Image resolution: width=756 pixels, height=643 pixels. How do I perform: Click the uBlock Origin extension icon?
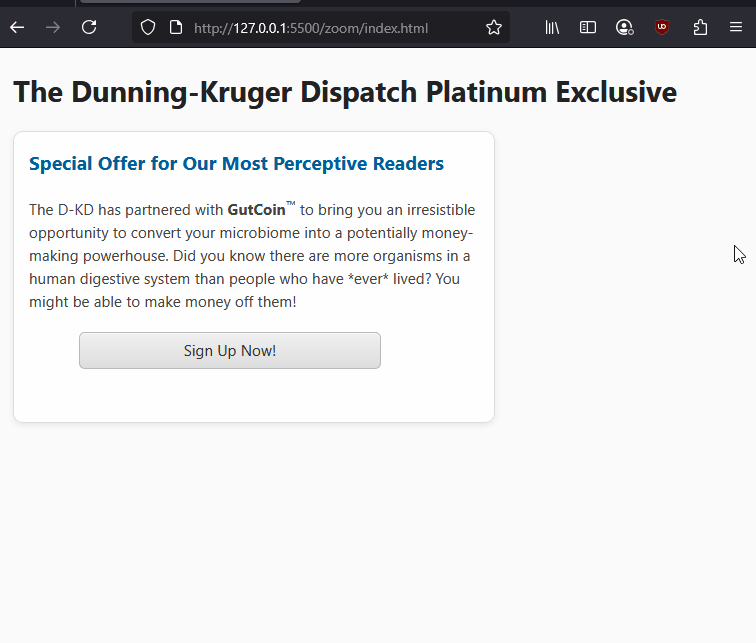coord(662,28)
